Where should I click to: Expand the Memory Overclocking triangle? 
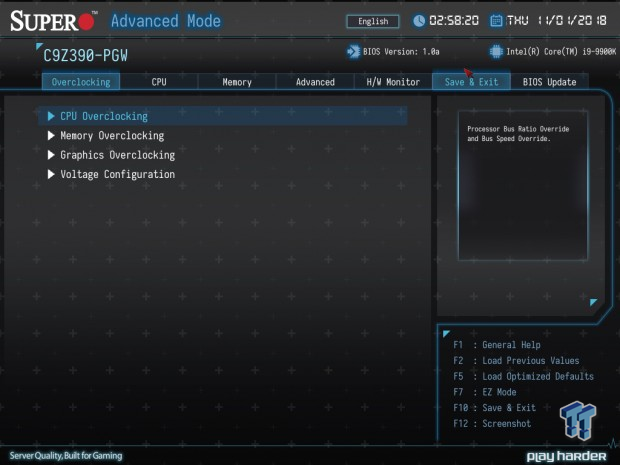[x=52, y=135]
